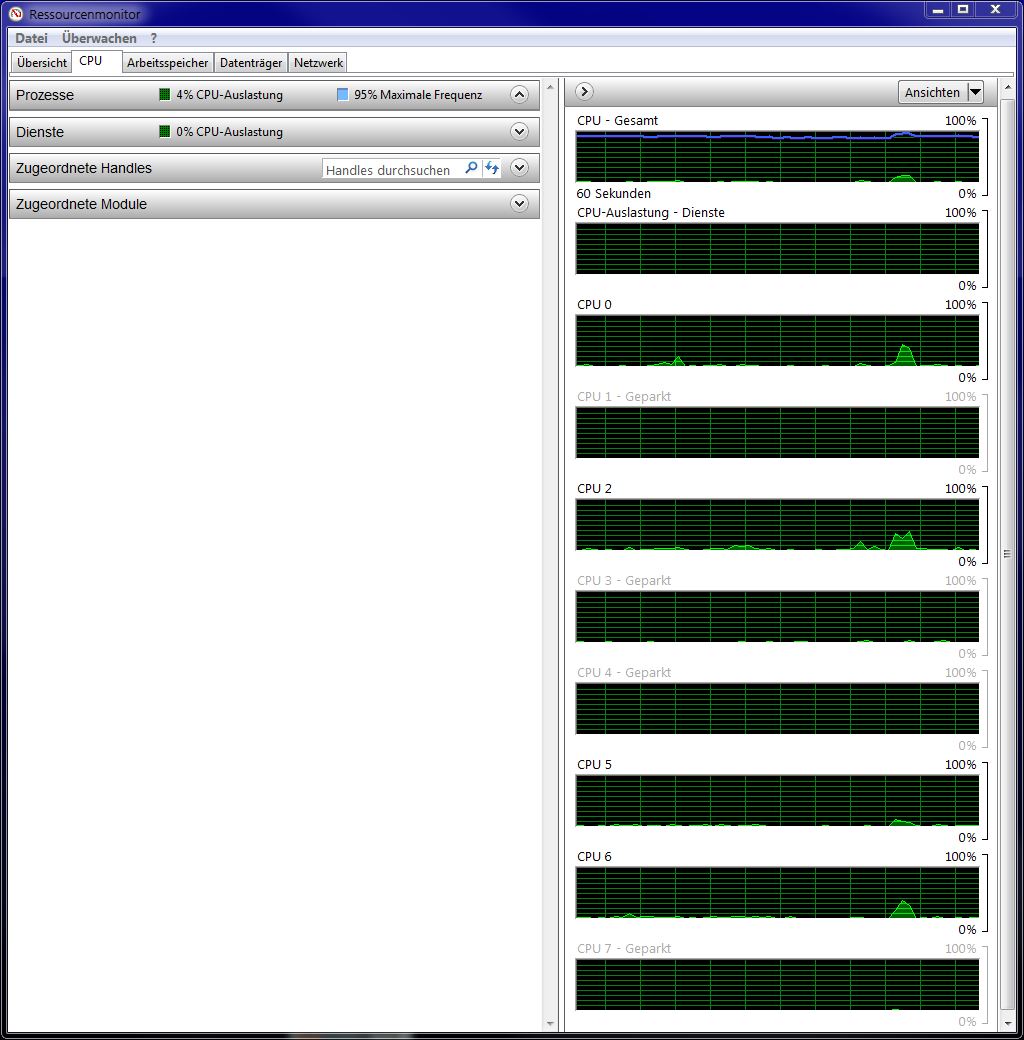Click the Zugeordnete Handles header label
The image size is (1024, 1040).
click(x=84, y=168)
